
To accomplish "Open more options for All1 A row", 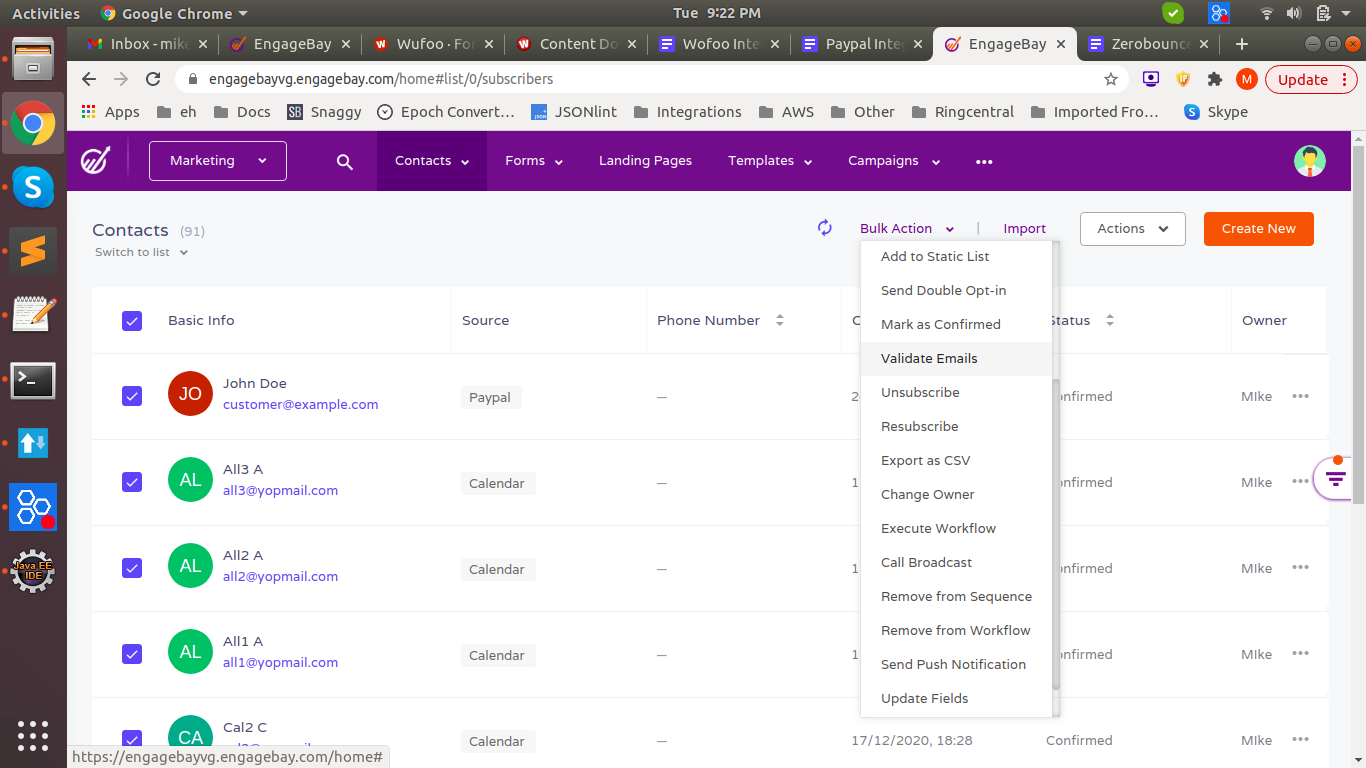I will [1300, 654].
